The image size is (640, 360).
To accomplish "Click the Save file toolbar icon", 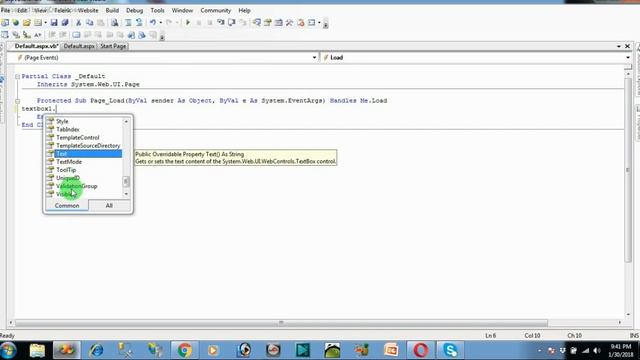I will (x=53, y=23).
